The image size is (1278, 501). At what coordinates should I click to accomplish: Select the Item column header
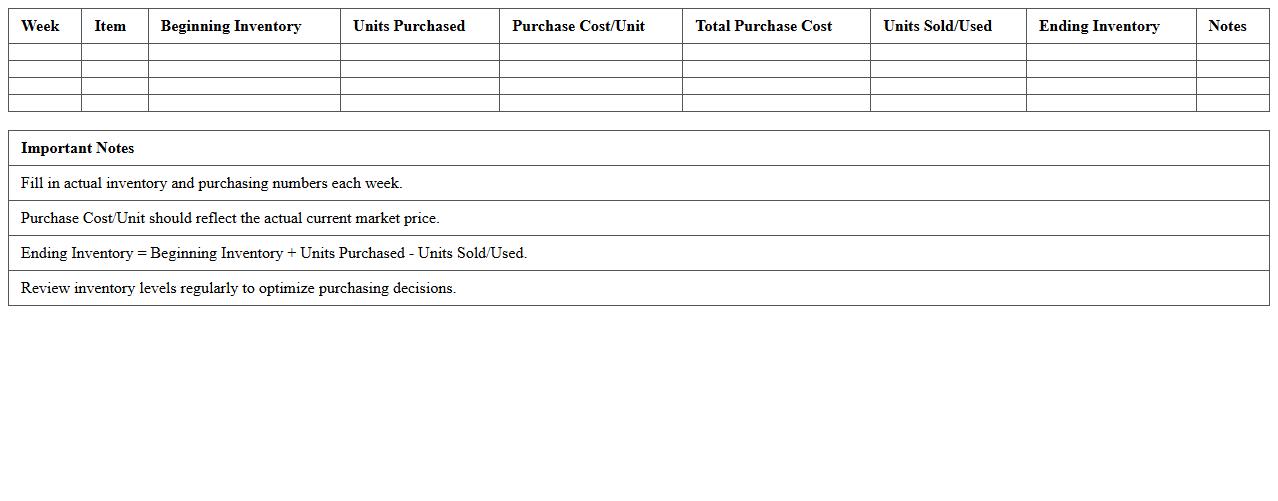[110, 26]
